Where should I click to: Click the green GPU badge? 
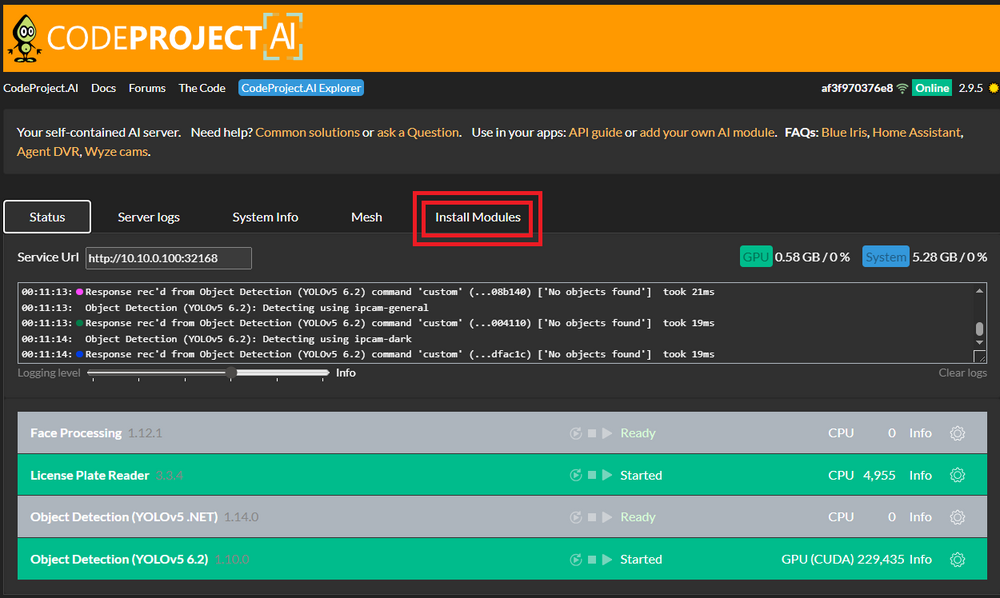click(756, 257)
